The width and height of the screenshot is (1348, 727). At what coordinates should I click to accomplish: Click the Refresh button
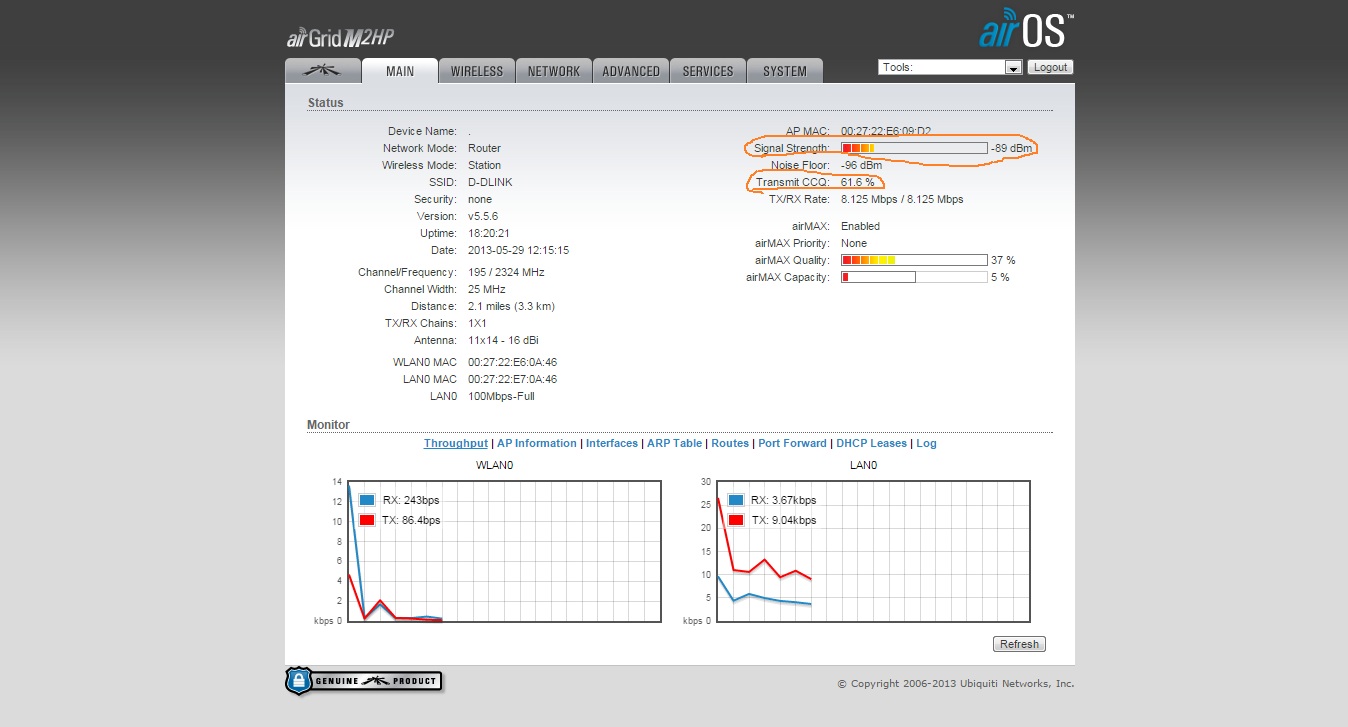(1019, 644)
